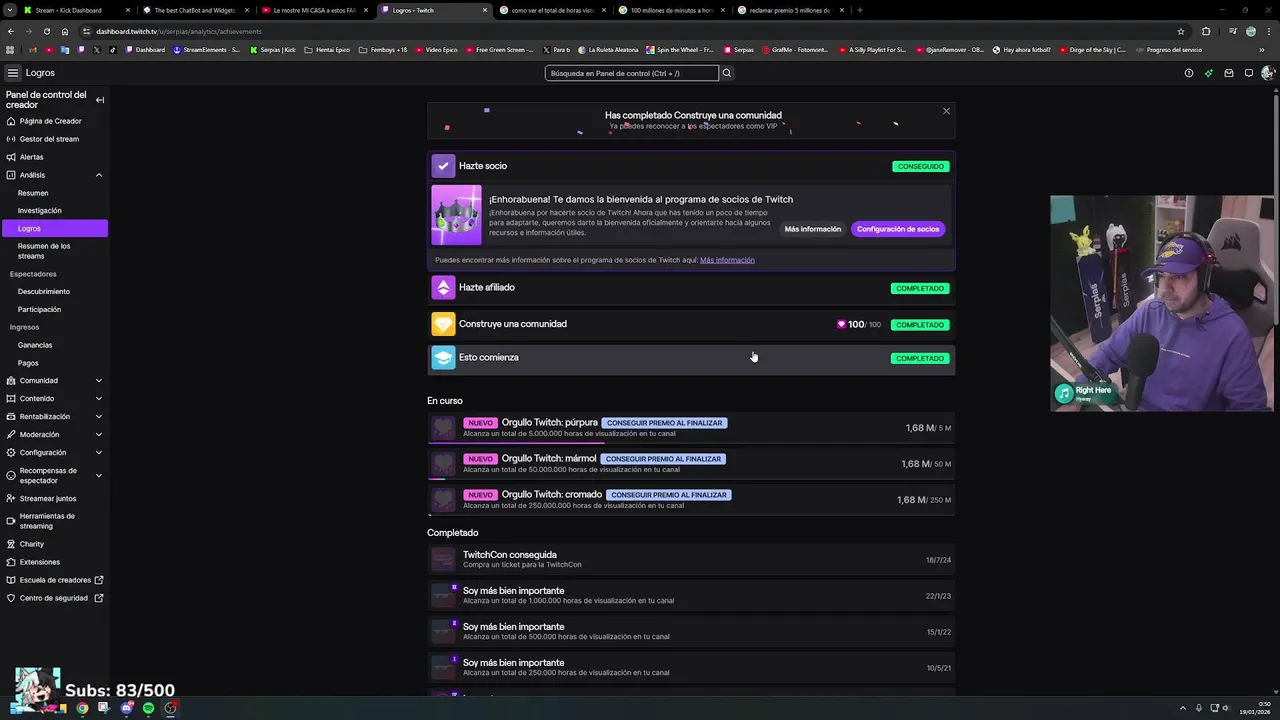The image size is (1280, 720).
Task: Open Resumen de los streams
Action: pyautogui.click(x=55, y=251)
